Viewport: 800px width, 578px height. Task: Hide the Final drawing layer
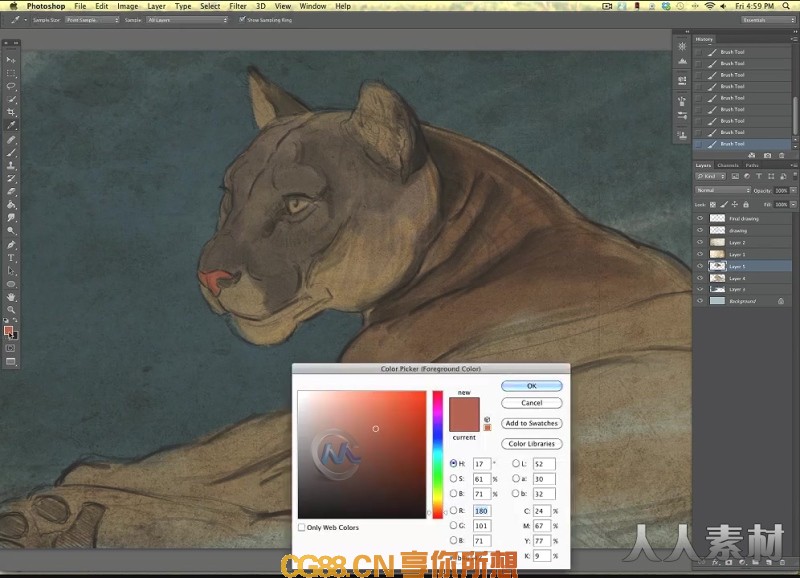pos(700,218)
